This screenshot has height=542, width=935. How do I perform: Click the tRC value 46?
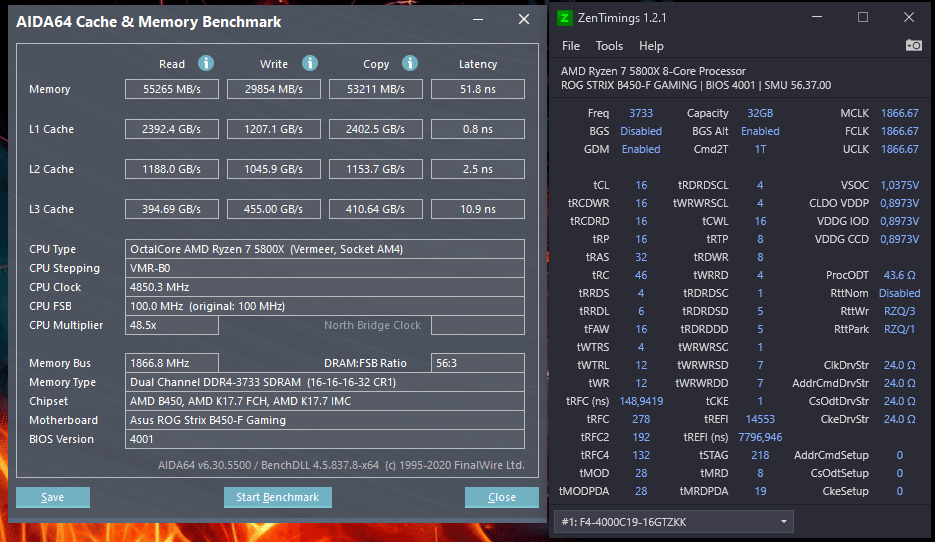coord(641,275)
